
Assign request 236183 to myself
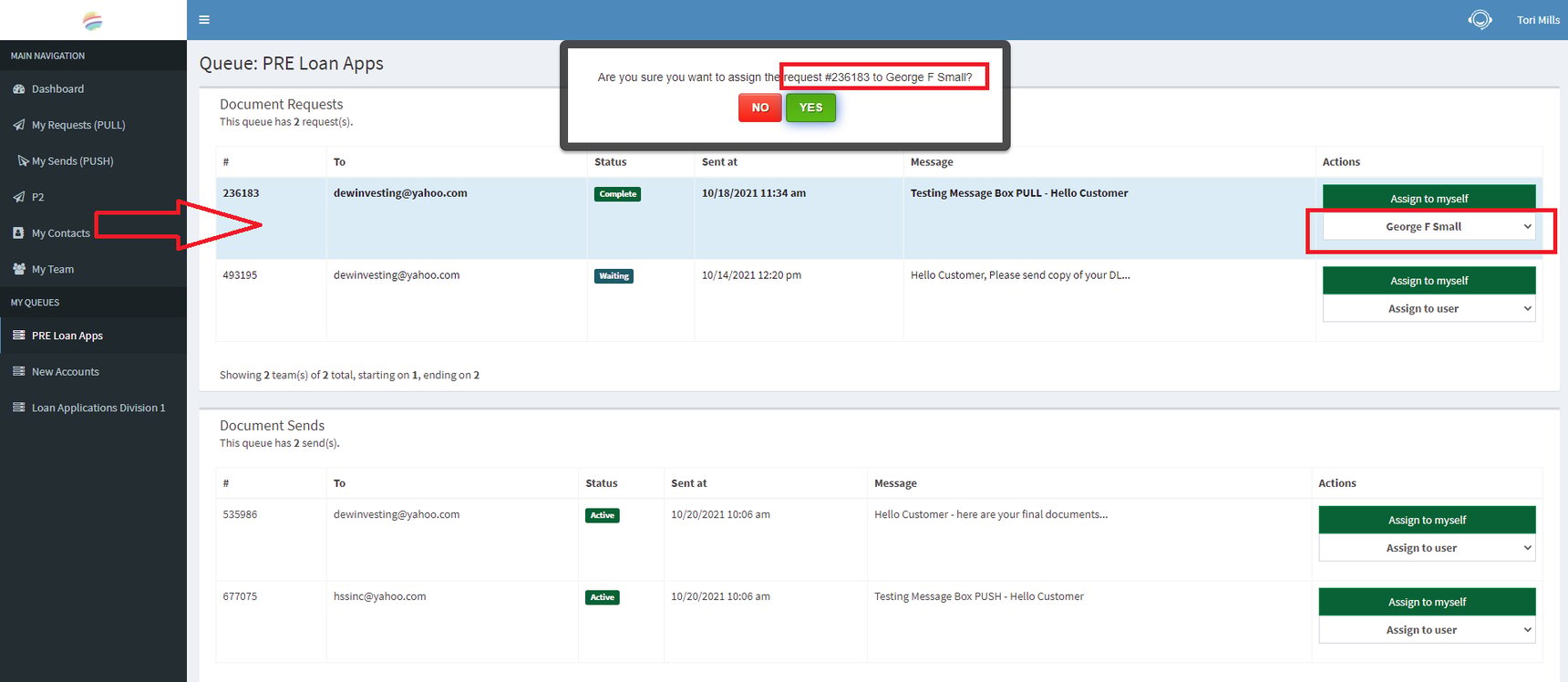point(1429,199)
